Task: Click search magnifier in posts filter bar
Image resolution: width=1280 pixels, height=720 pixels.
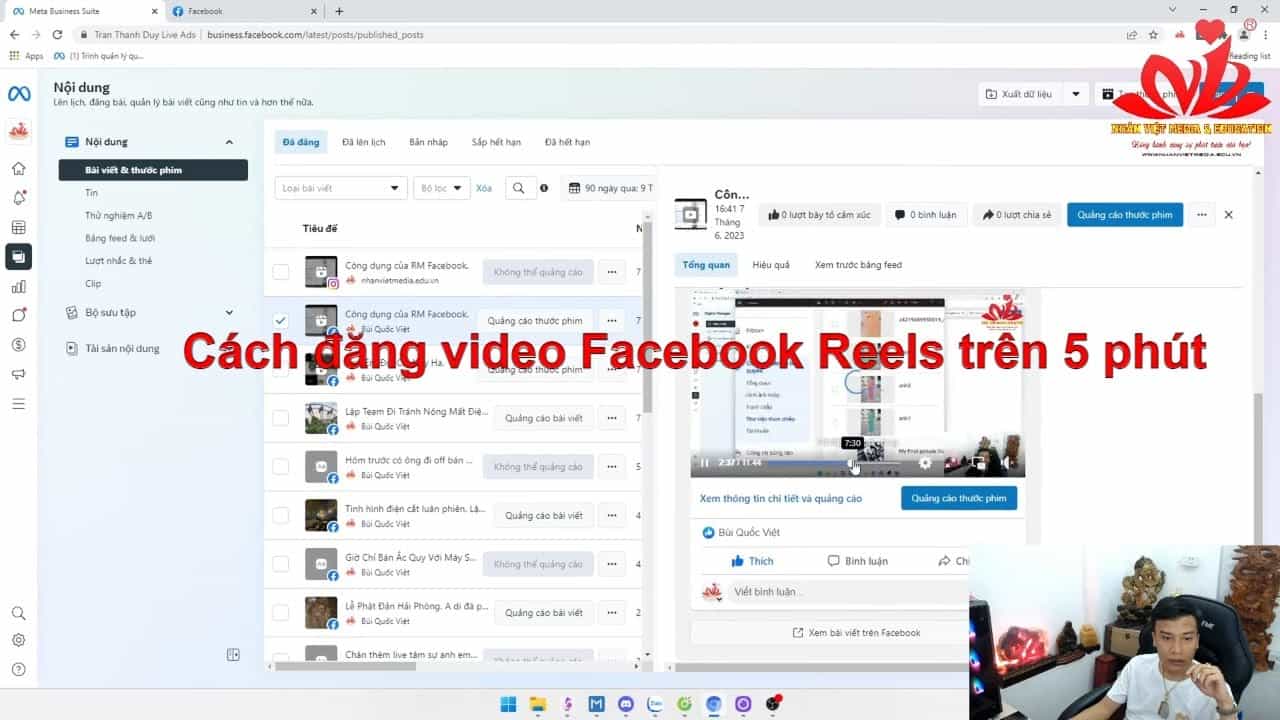Action: tap(518, 188)
